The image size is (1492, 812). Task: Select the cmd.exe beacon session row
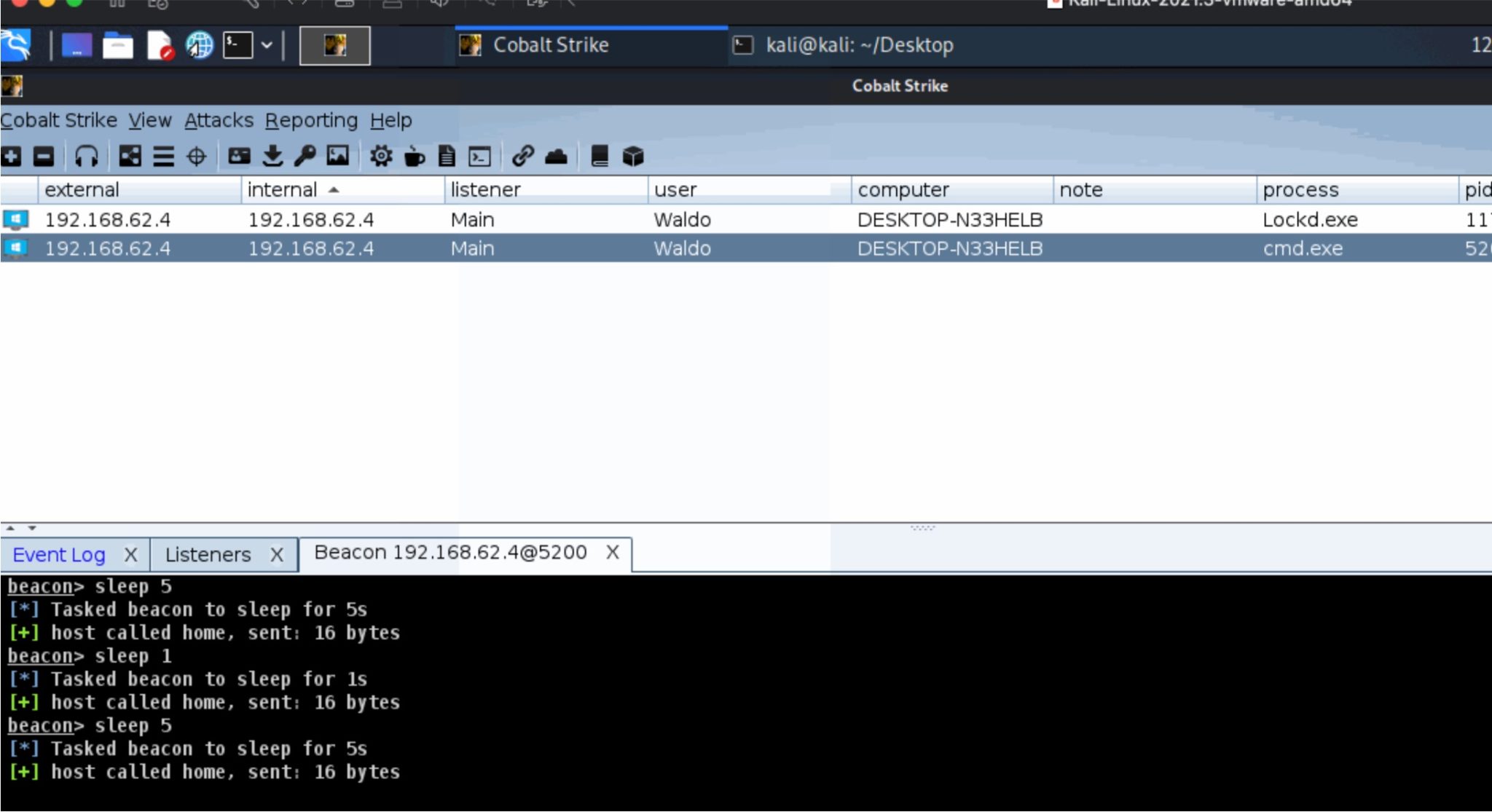746,248
